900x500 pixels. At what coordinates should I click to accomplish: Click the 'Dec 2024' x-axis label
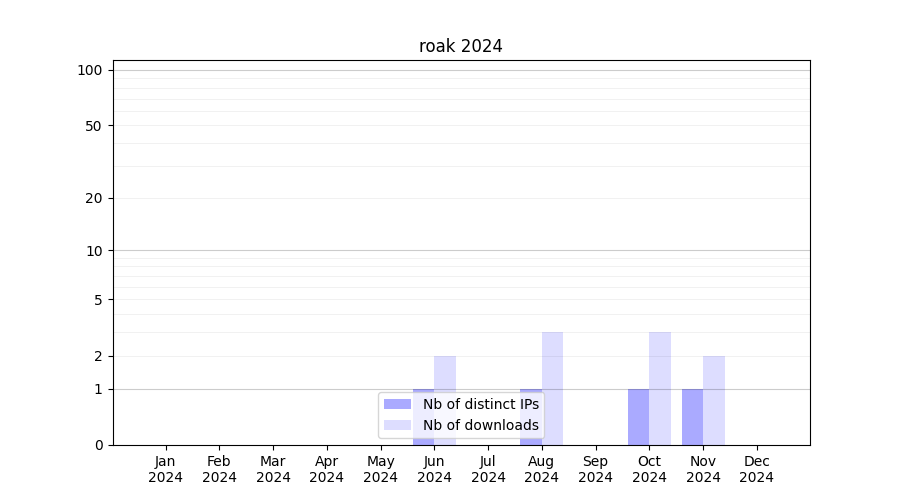(756, 469)
